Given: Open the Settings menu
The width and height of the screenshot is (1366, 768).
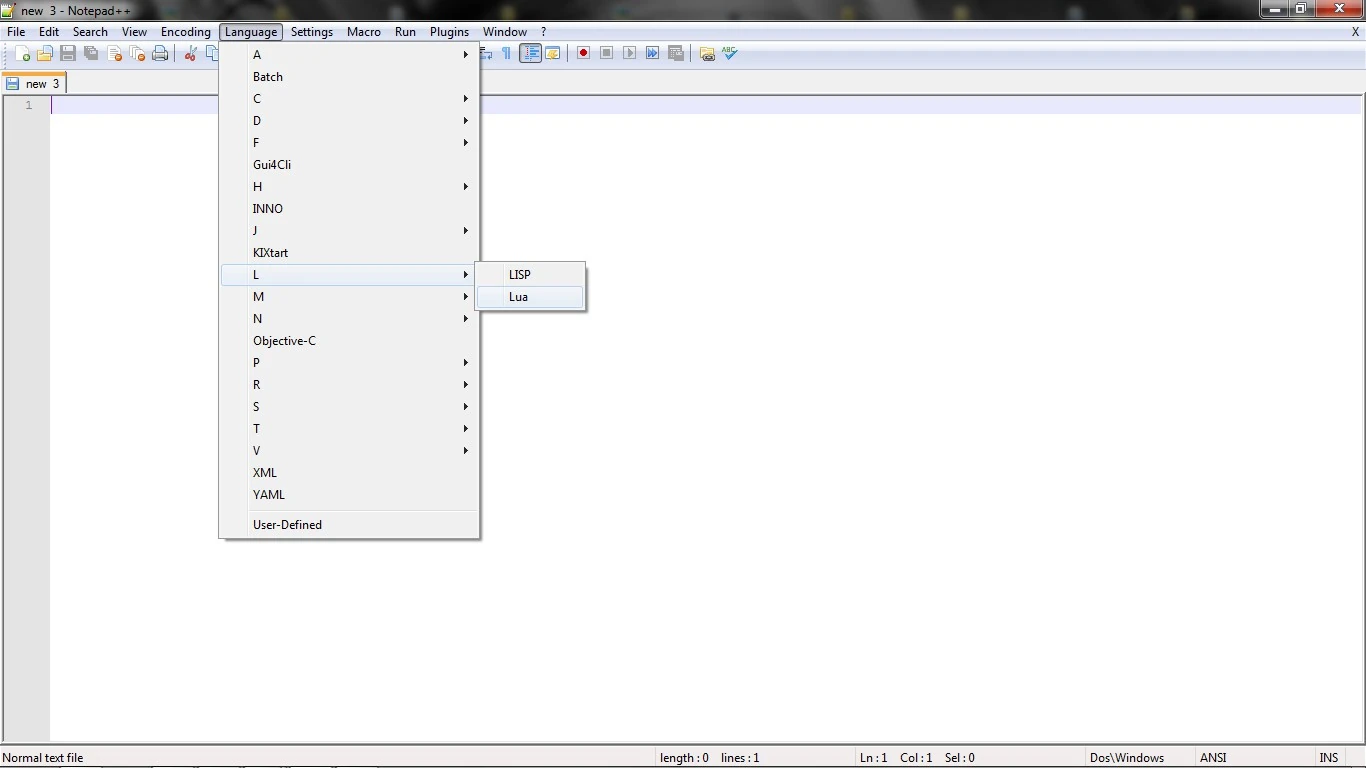Looking at the screenshot, I should click(312, 32).
